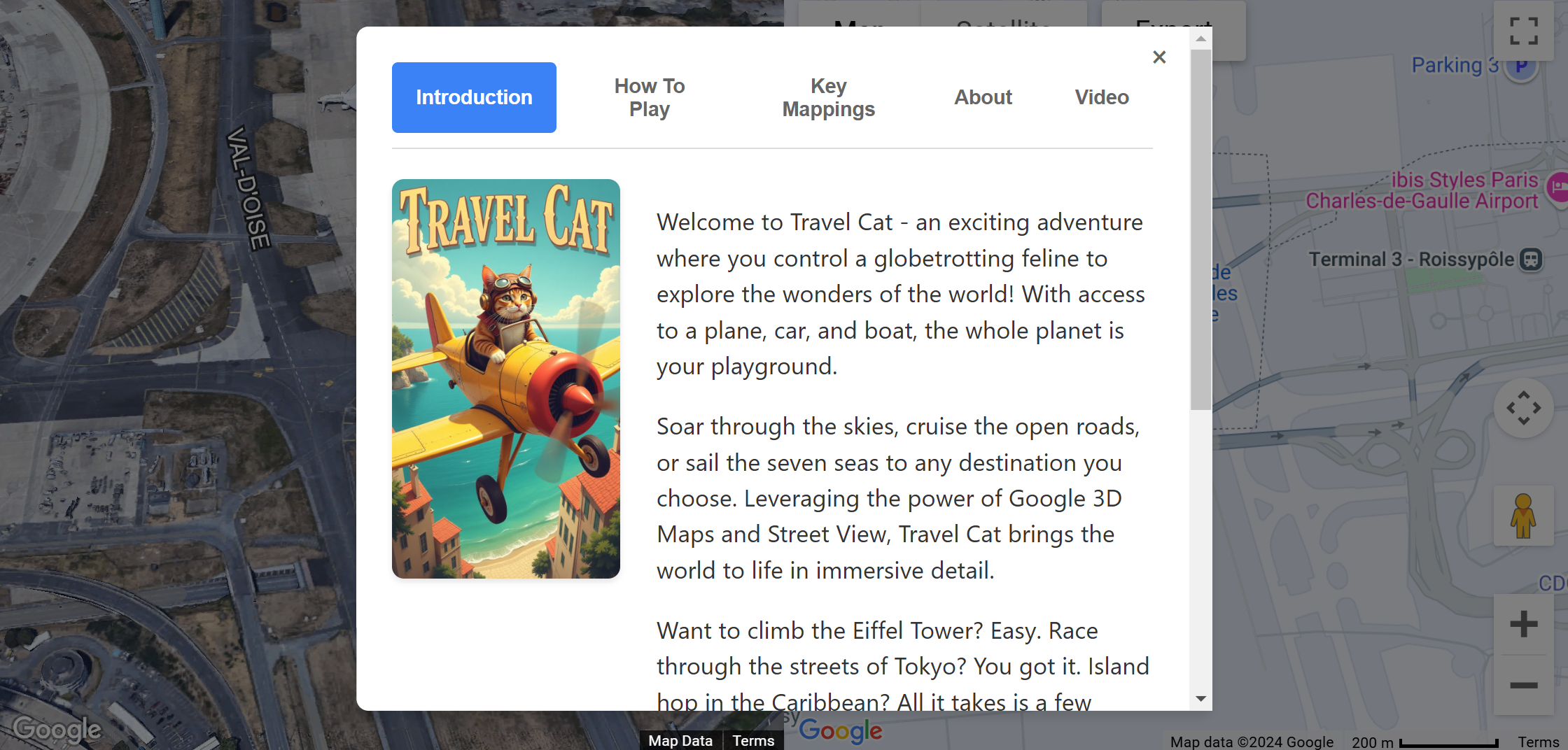
Task: Select the Introduction tab
Action: coord(474,97)
